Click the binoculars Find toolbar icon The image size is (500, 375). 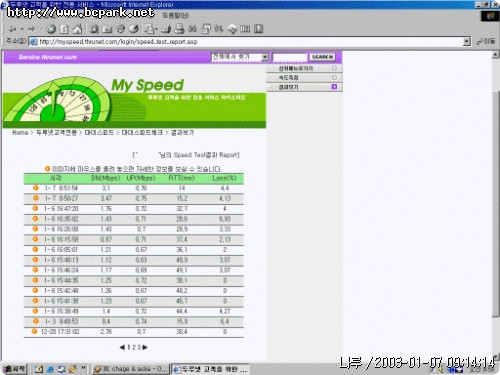click(193, 29)
